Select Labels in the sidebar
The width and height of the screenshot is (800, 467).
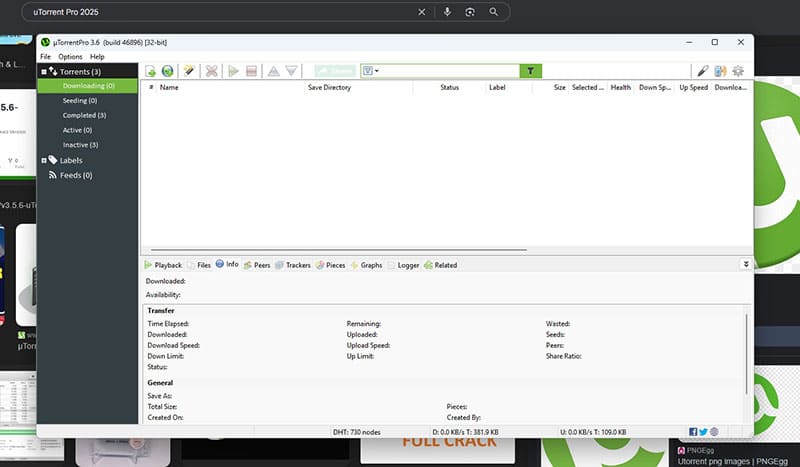(71, 160)
